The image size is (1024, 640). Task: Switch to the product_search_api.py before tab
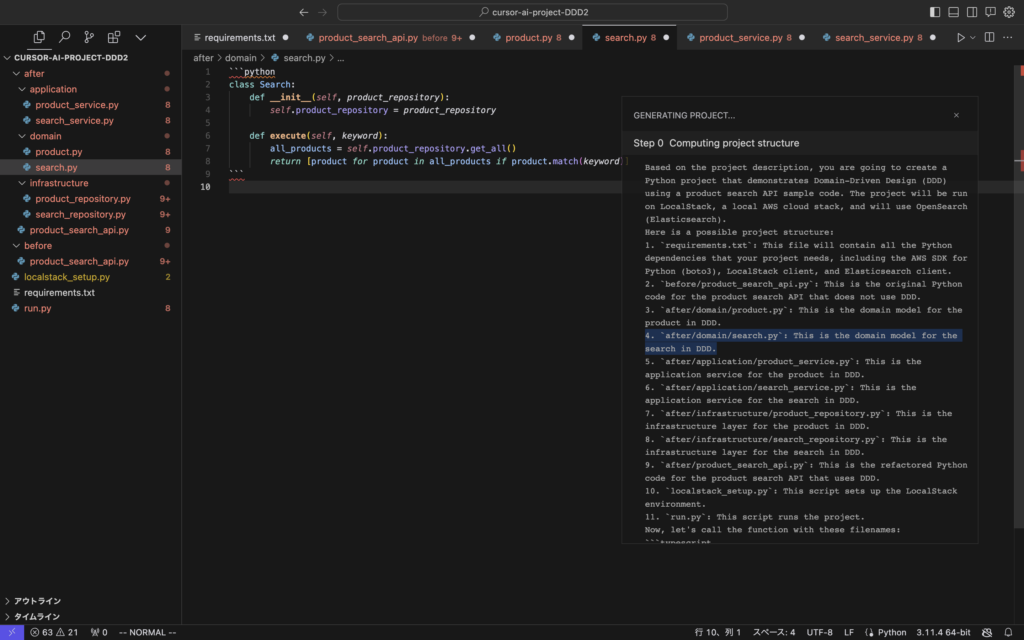click(x=391, y=37)
